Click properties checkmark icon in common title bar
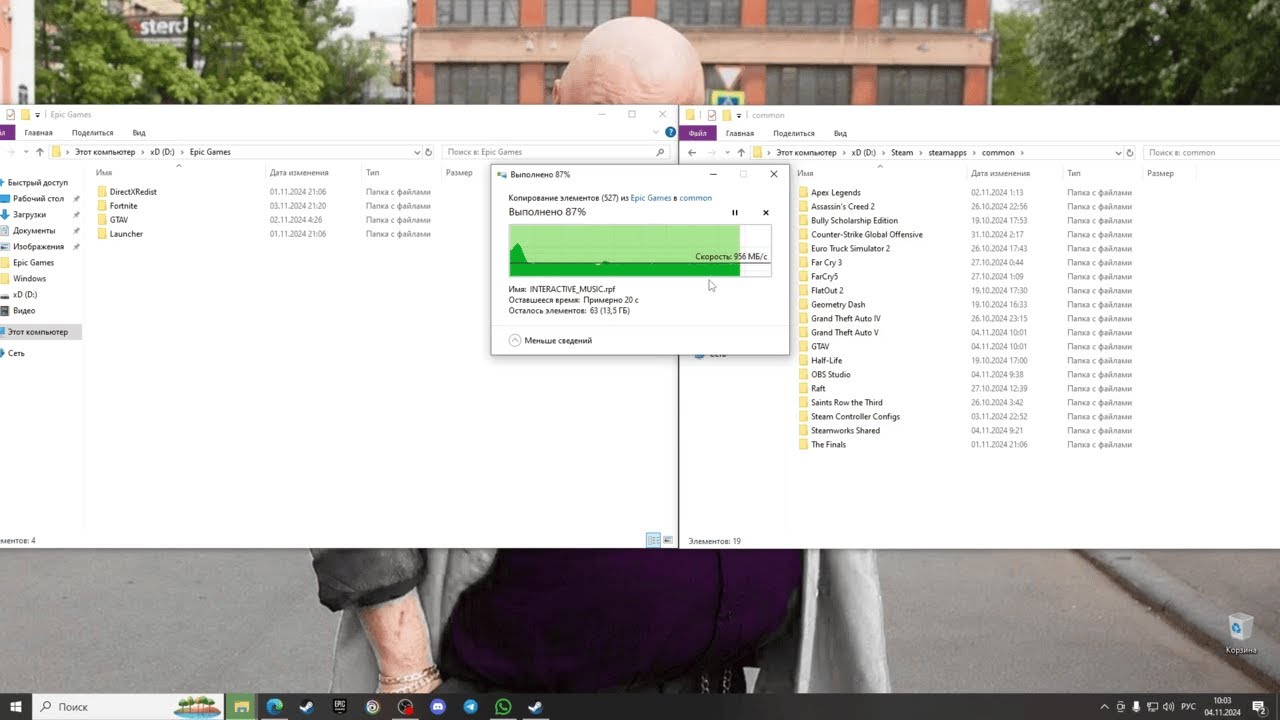Image resolution: width=1280 pixels, height=720 pixels. tap(710, 115)
